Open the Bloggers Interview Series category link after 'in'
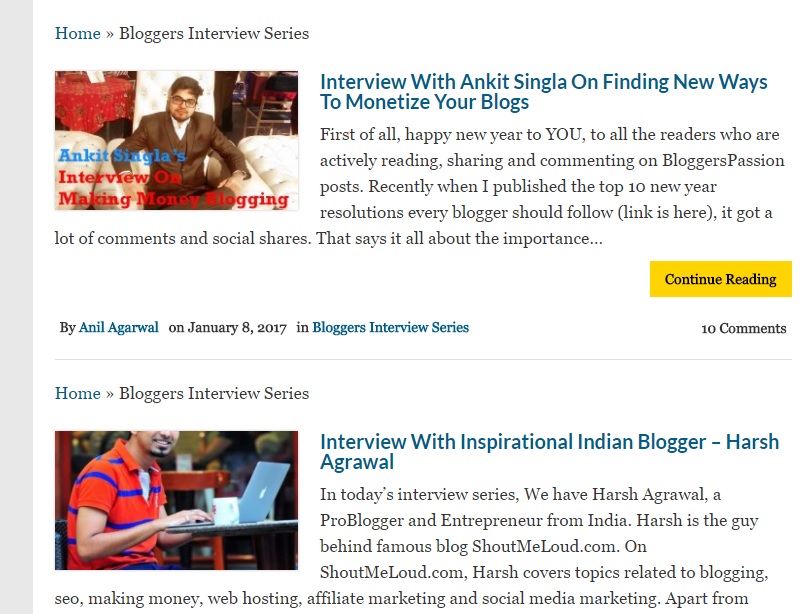The width and height of the screenshot is (810, 614). pyautogui.click(x=390, y=327)
